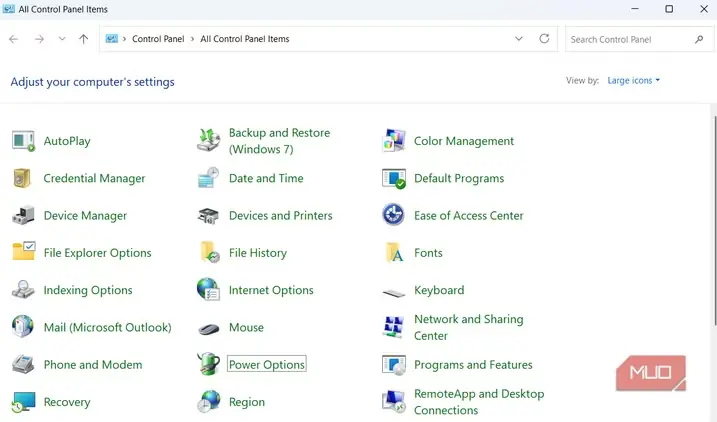Open the Fonts folder icon
This screenshot has width=717, height=422.
click(395, 252)
